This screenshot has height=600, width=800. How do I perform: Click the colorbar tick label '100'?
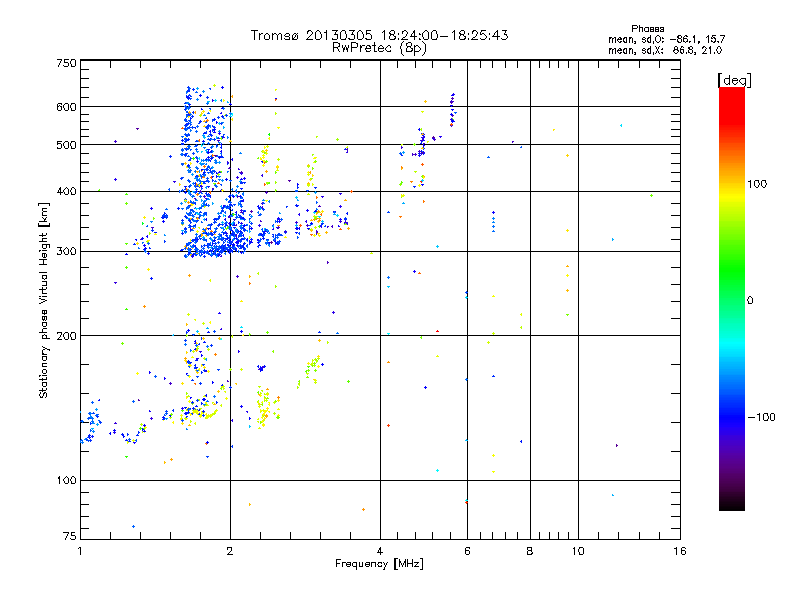coord(757,184)
